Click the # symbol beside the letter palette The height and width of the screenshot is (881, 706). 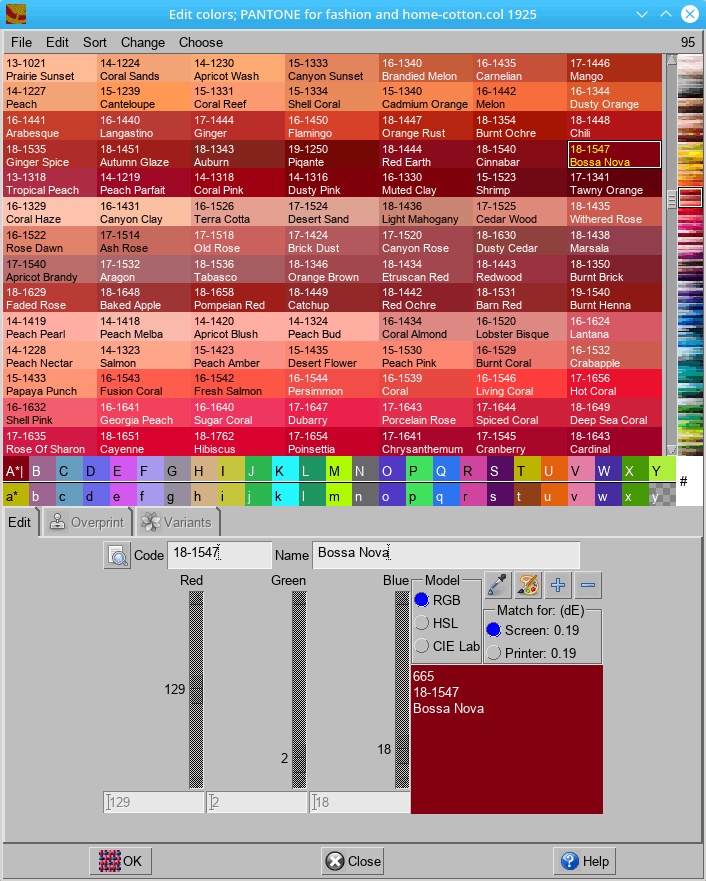point(684,481)
